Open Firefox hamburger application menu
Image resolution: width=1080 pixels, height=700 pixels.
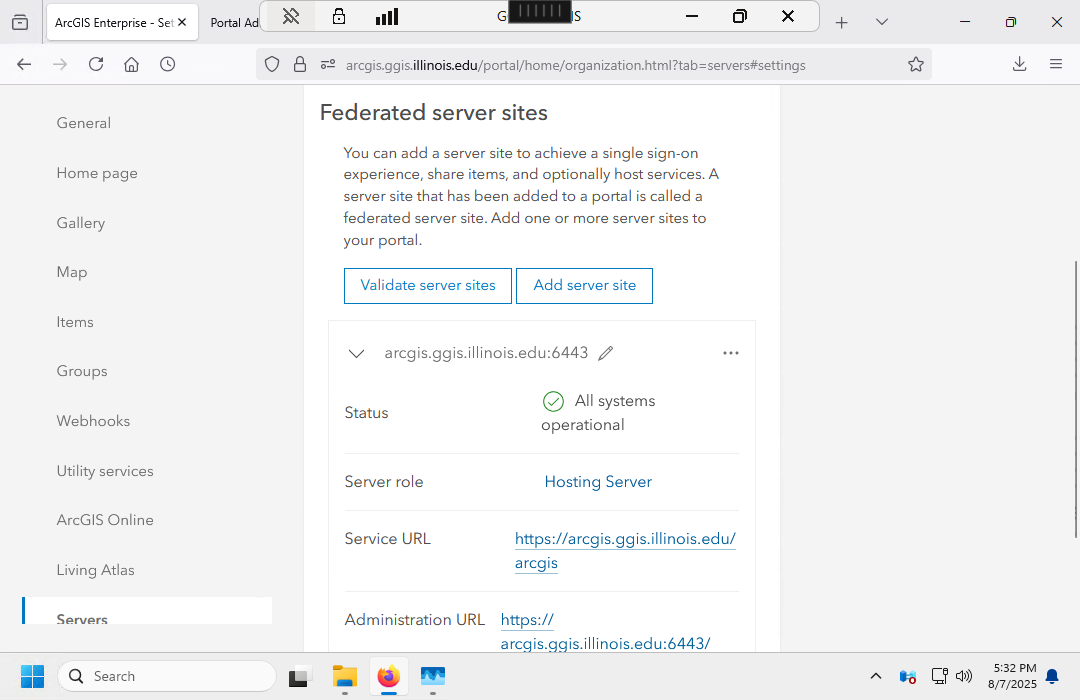click(x=1055, y=64)
